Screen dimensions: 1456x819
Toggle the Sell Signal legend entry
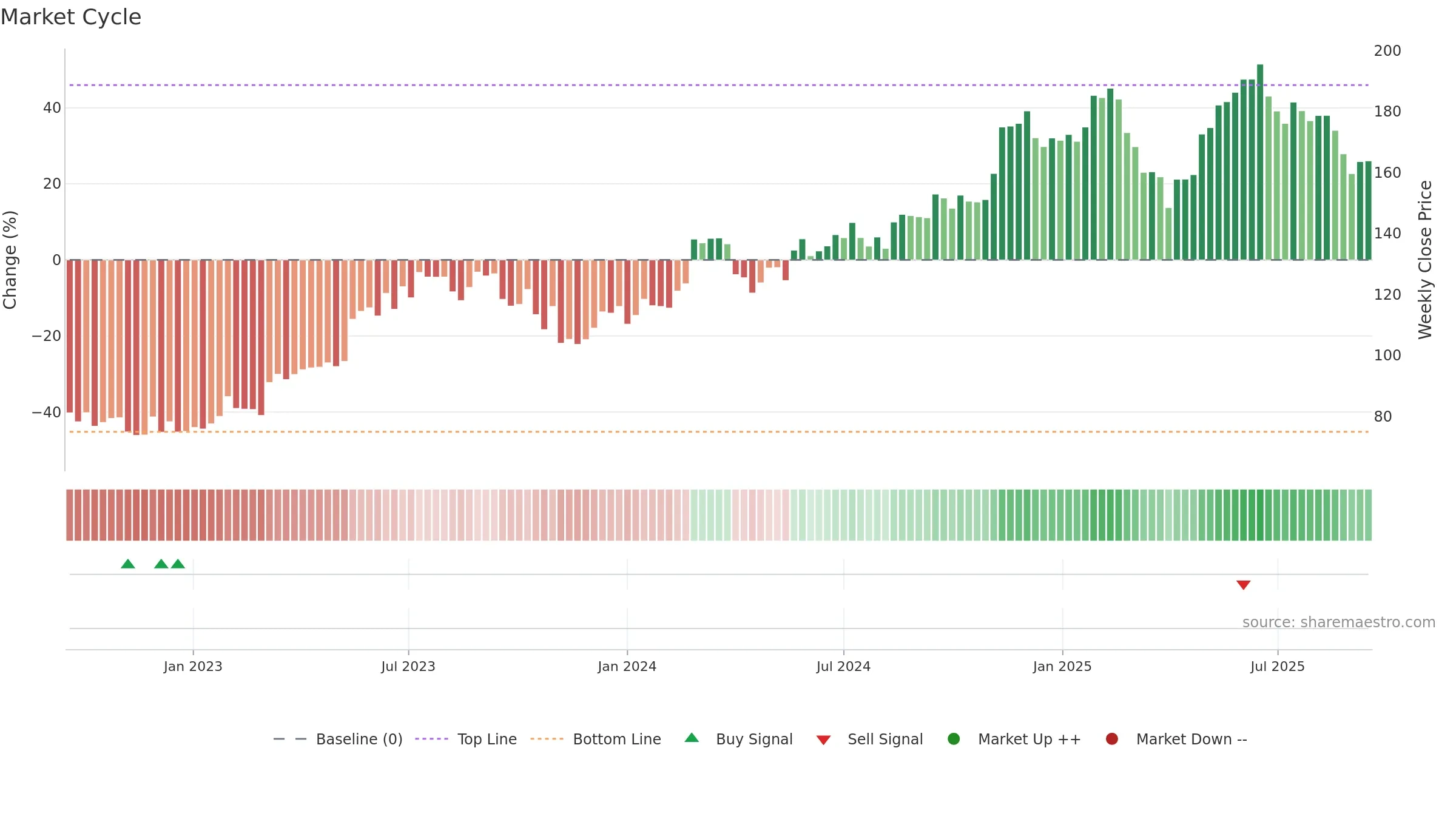tap(869, 739)
